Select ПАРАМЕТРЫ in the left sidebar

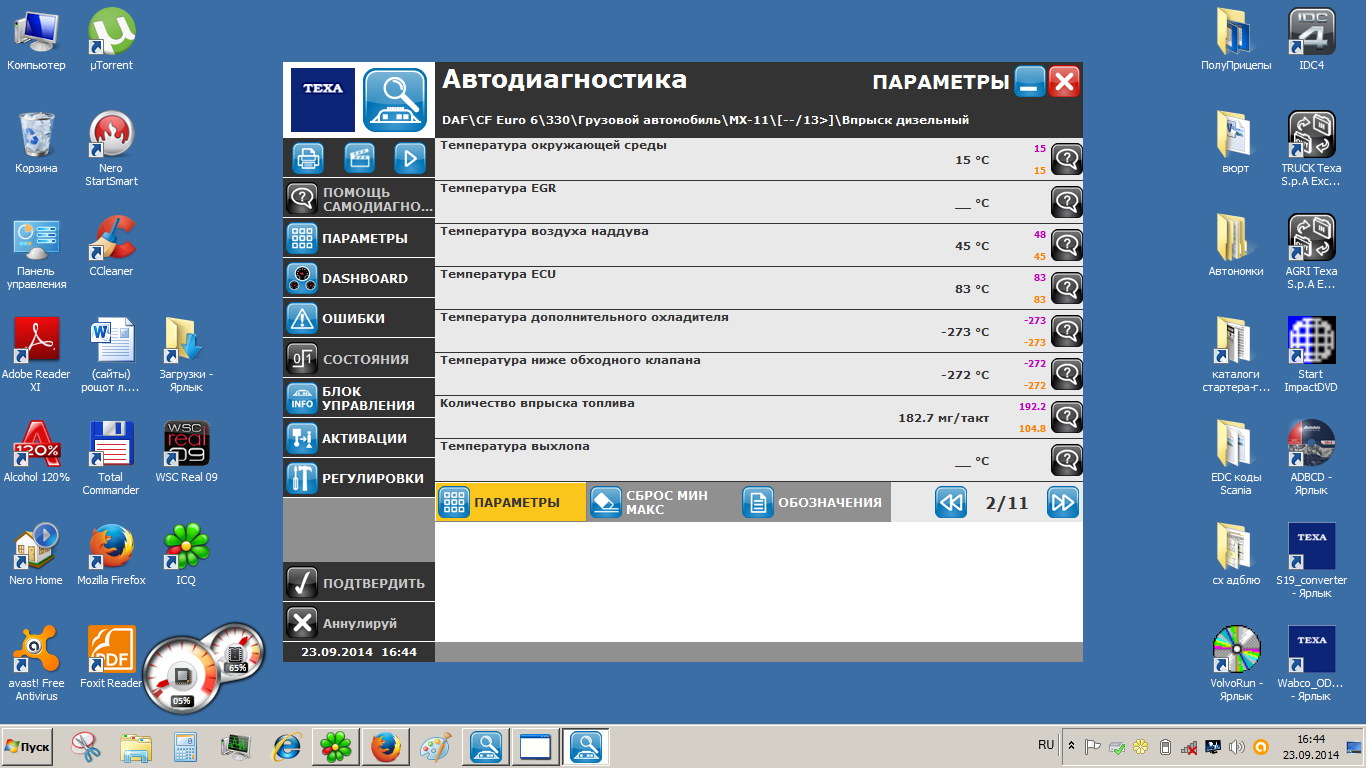pyautogui.click(x=359, y=239)
